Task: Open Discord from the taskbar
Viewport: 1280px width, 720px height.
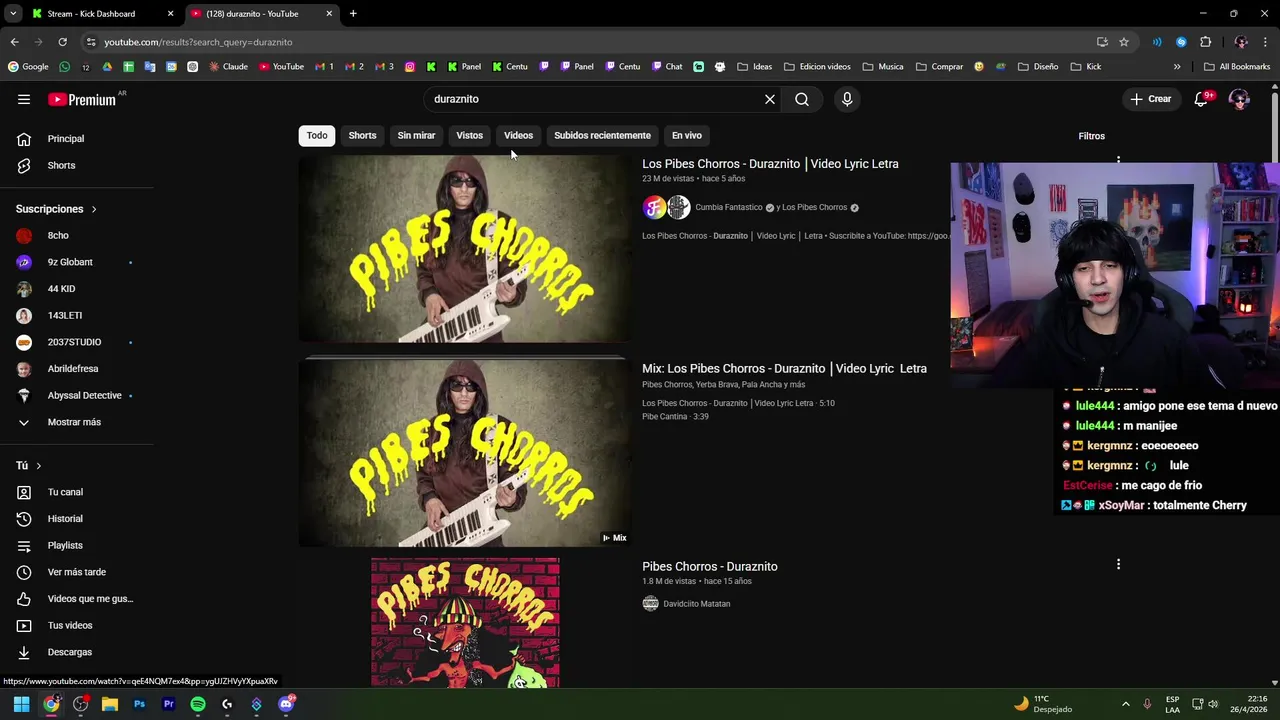Action: click(286, 704)
